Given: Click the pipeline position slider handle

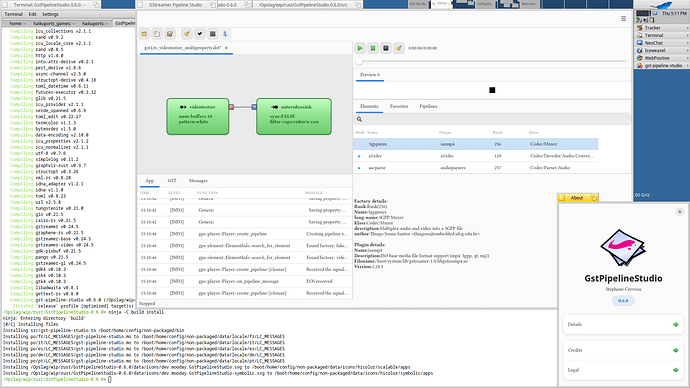Looking at the screenshot, I should coord(359,61).
